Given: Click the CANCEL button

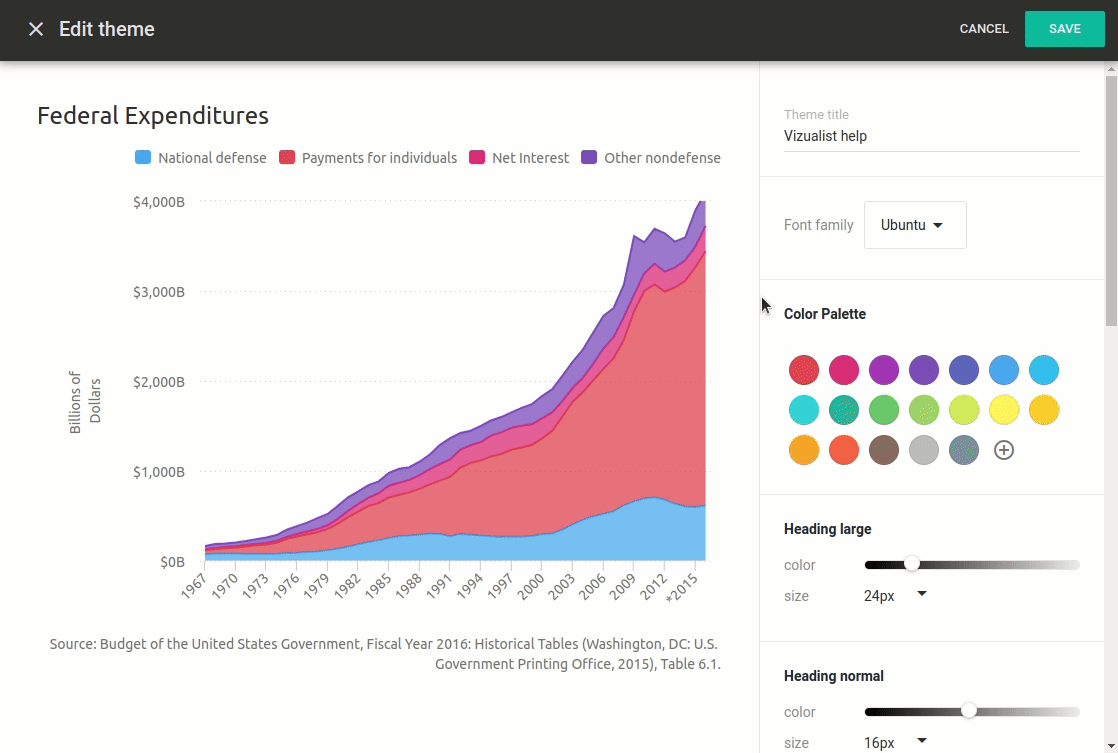Looking at the screenshot, I should coord(984,29).
